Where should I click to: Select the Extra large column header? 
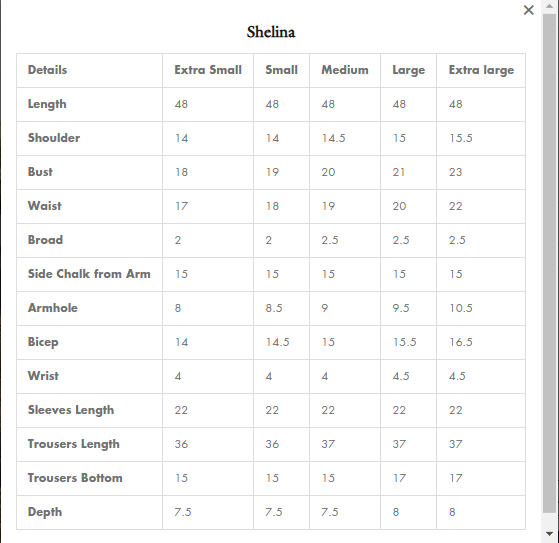(481, 70)
